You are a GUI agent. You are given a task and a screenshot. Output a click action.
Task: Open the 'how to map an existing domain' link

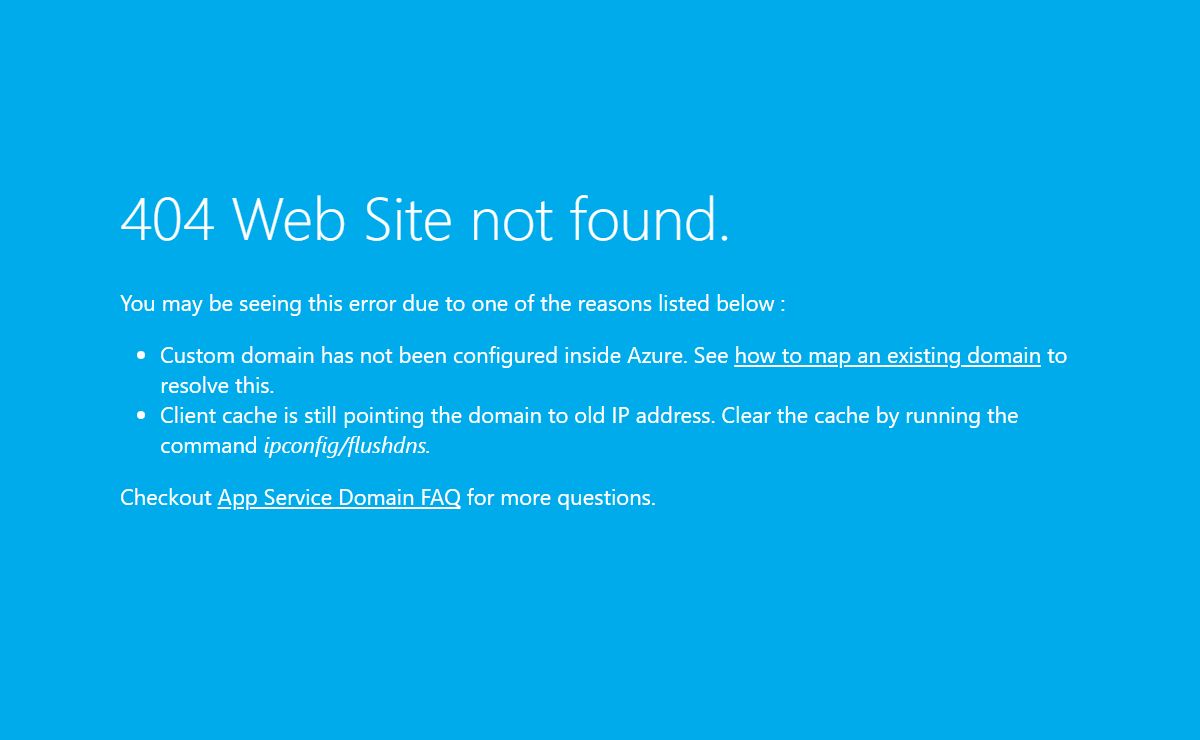tap(887, 356)
